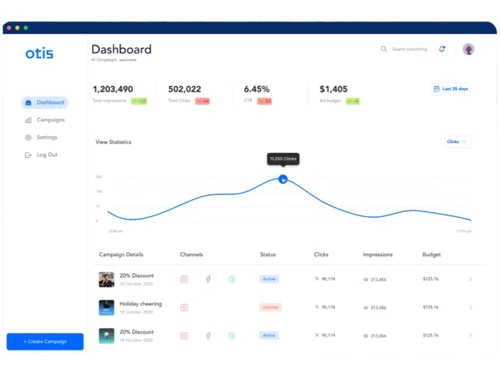Click the Impressions column header
The height and width of the screenshot is (375, 500).
[378, 255]
